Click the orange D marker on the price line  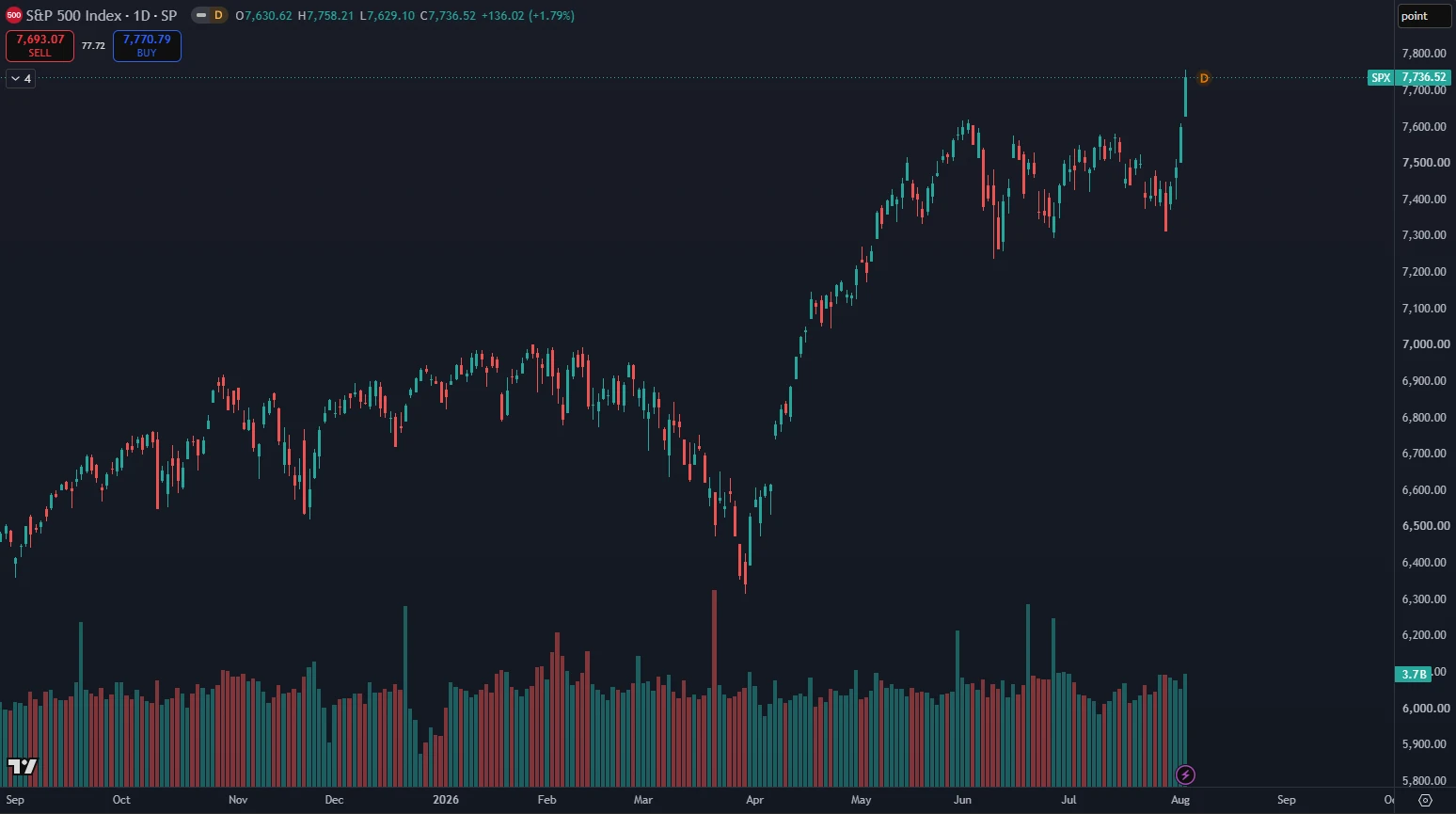coord(1204,78)
